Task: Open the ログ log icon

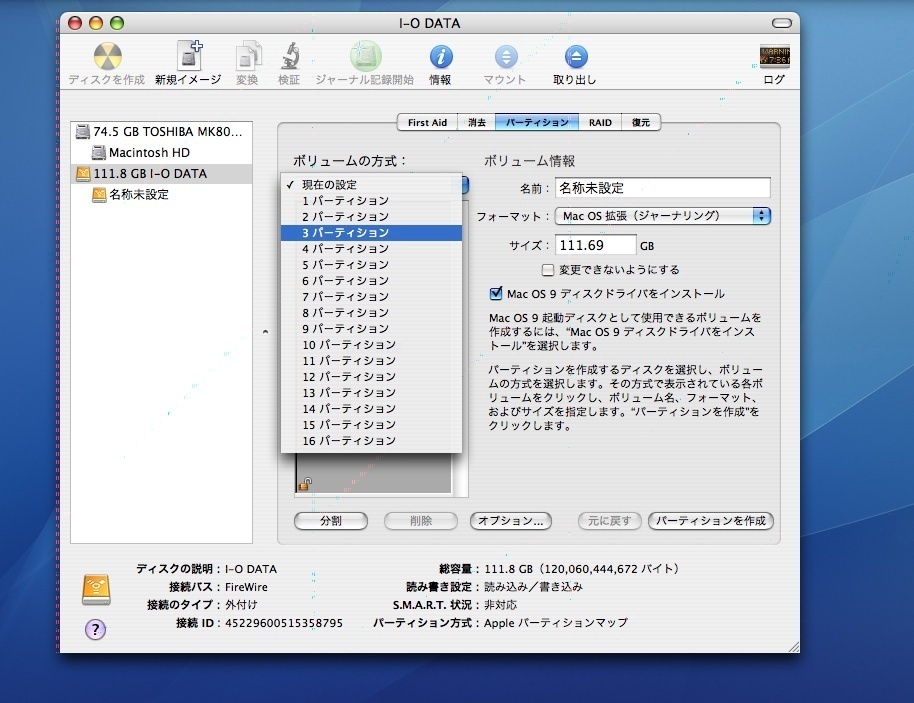Action: (x=775, y=56)
